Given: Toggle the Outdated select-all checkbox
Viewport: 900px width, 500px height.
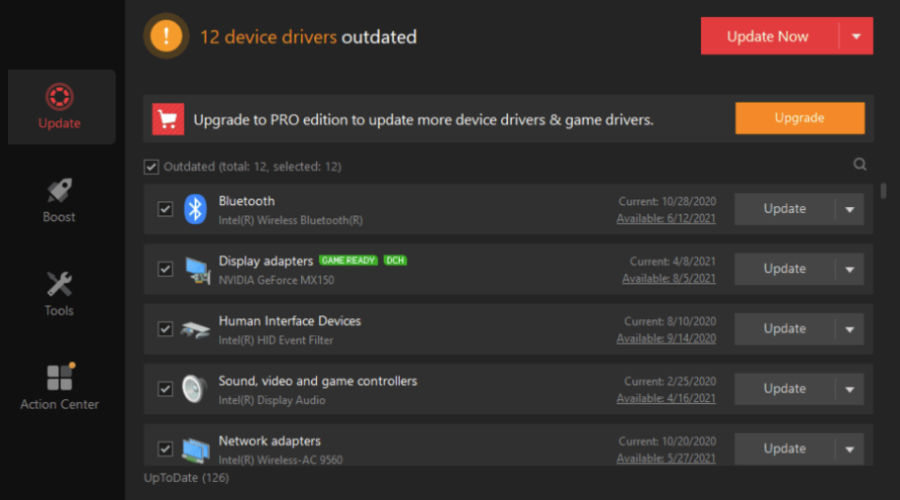Looking at the screenshot, I should [151, 167].
